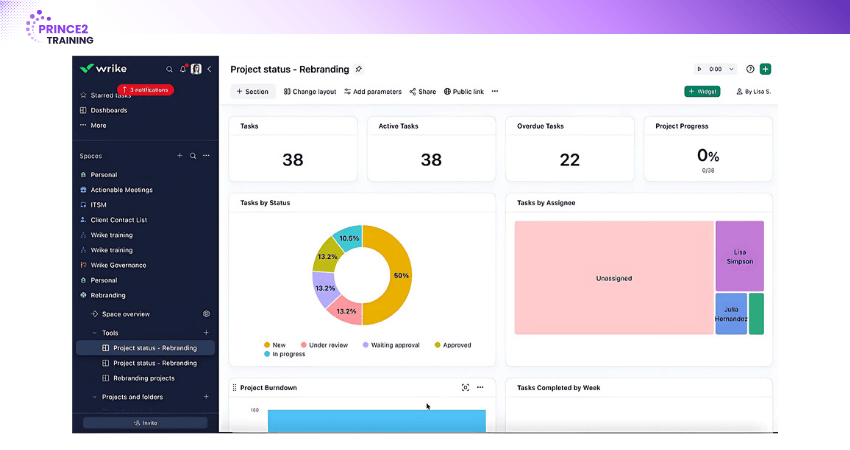Start the time tracker play button

click(700, 69)
